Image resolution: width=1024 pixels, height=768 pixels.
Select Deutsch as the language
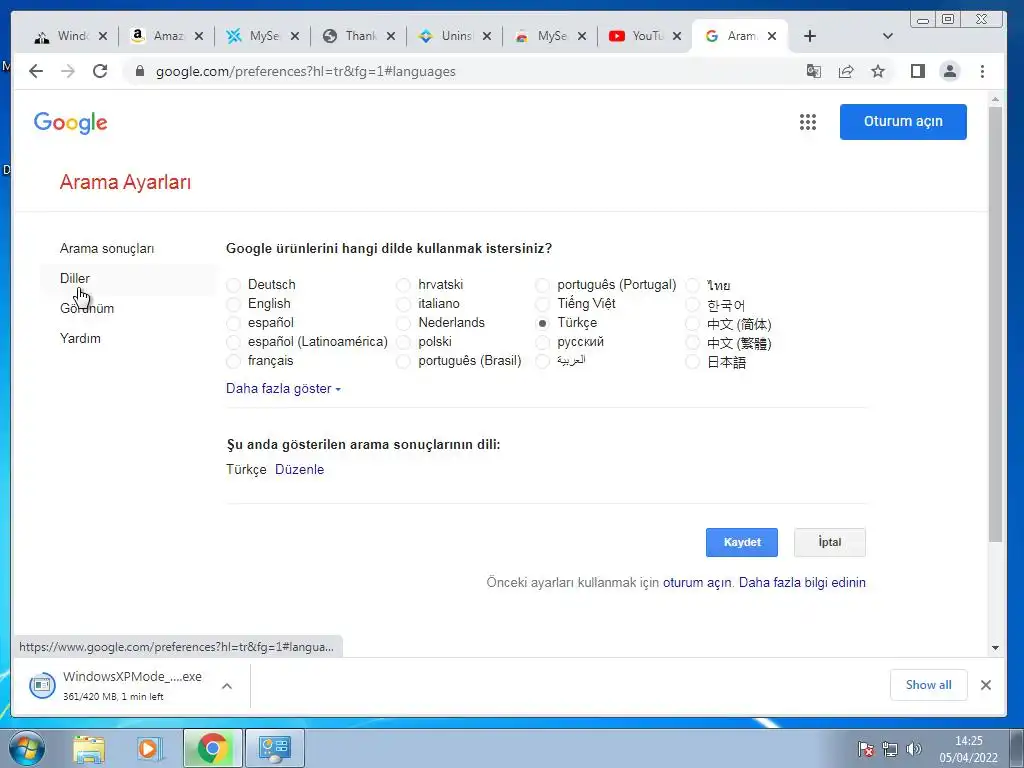(233, 285)
